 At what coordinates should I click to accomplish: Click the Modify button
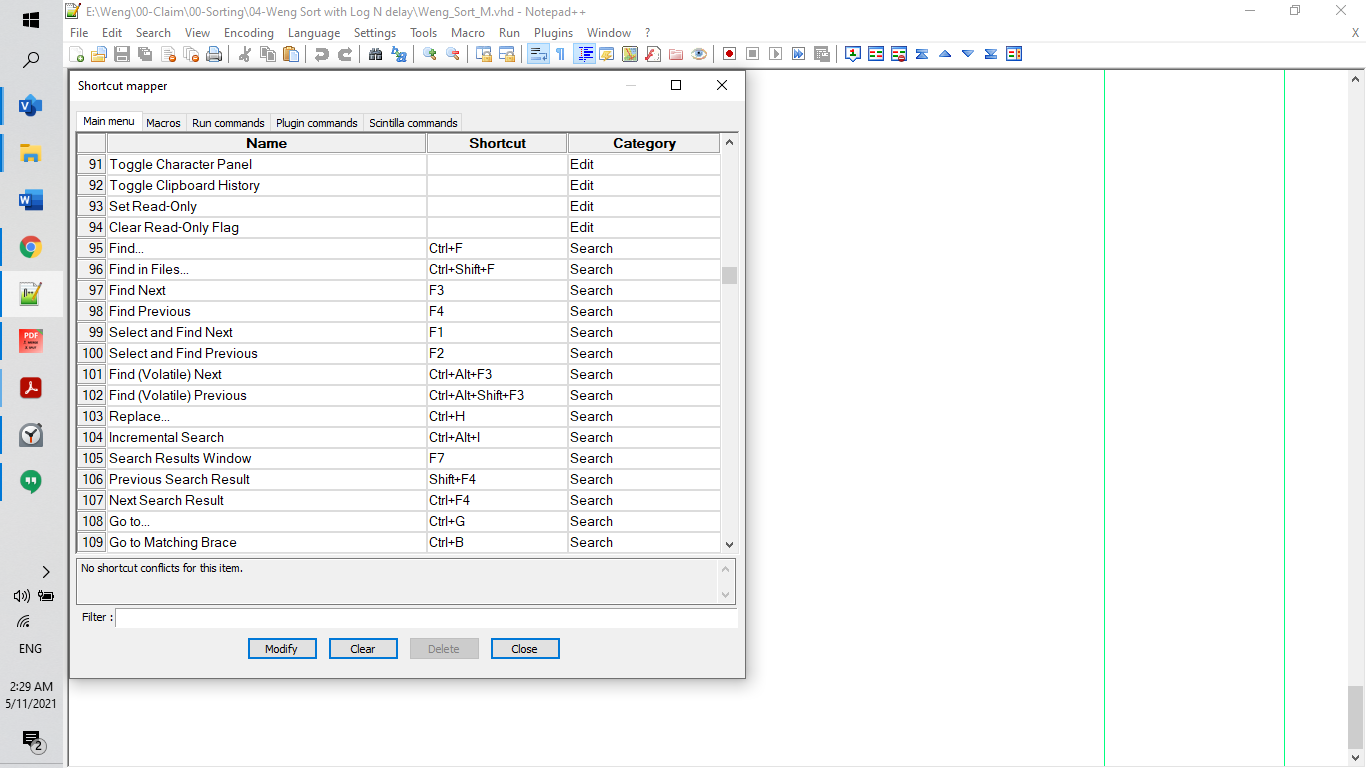(282, 649)
